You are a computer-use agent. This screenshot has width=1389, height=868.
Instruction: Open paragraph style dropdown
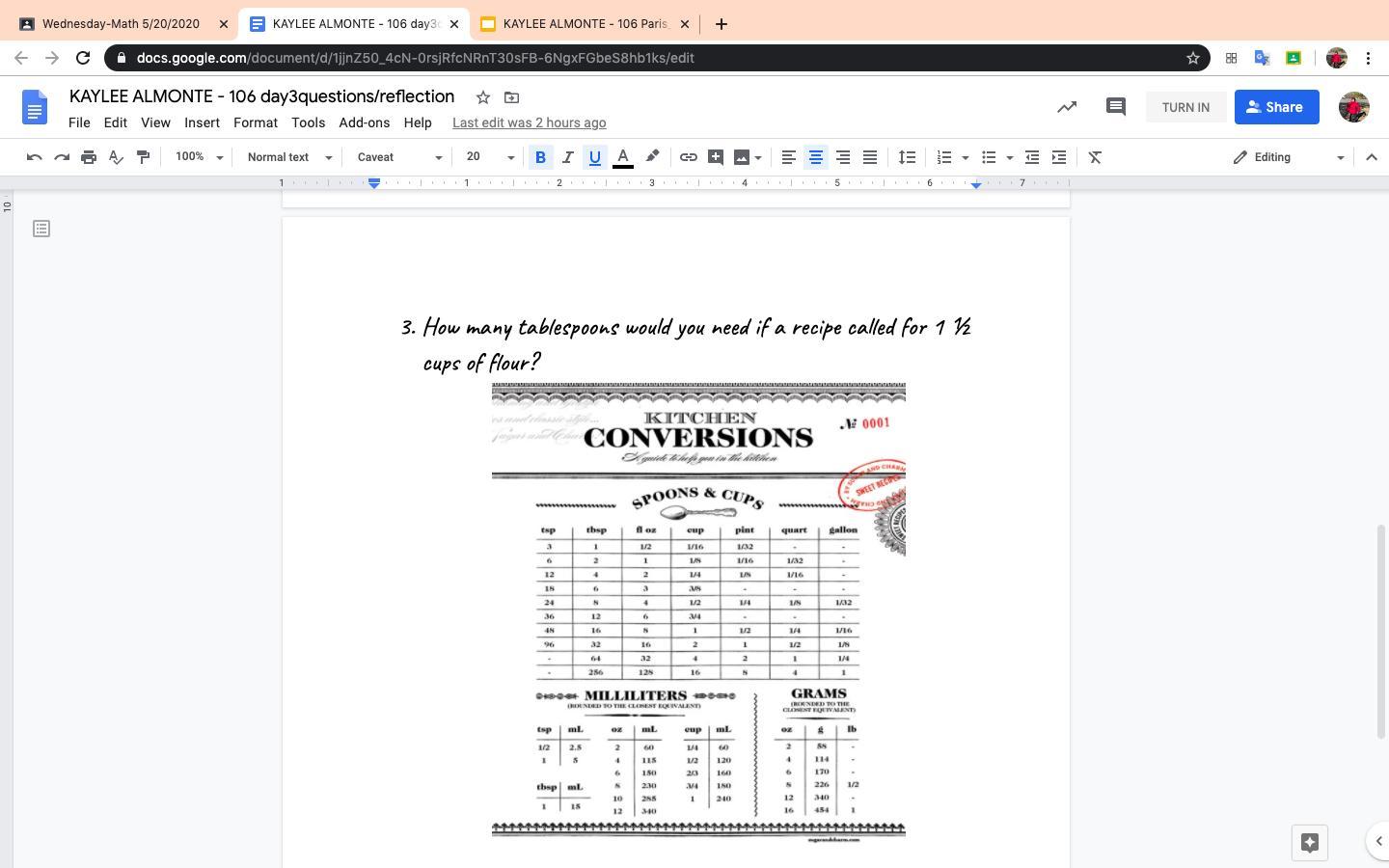pos(289,157)
